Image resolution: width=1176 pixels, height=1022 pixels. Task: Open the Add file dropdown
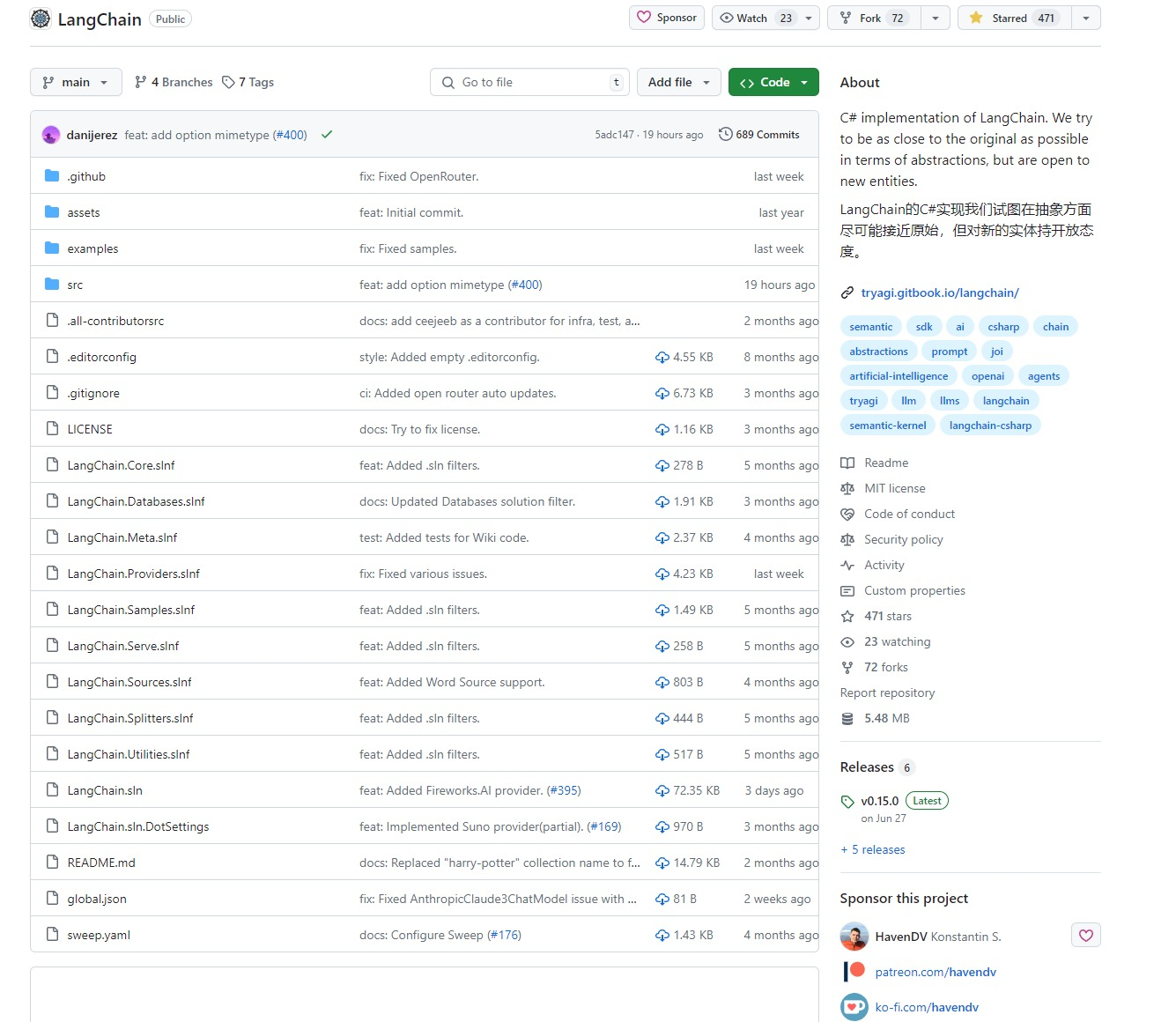[678, 82]
